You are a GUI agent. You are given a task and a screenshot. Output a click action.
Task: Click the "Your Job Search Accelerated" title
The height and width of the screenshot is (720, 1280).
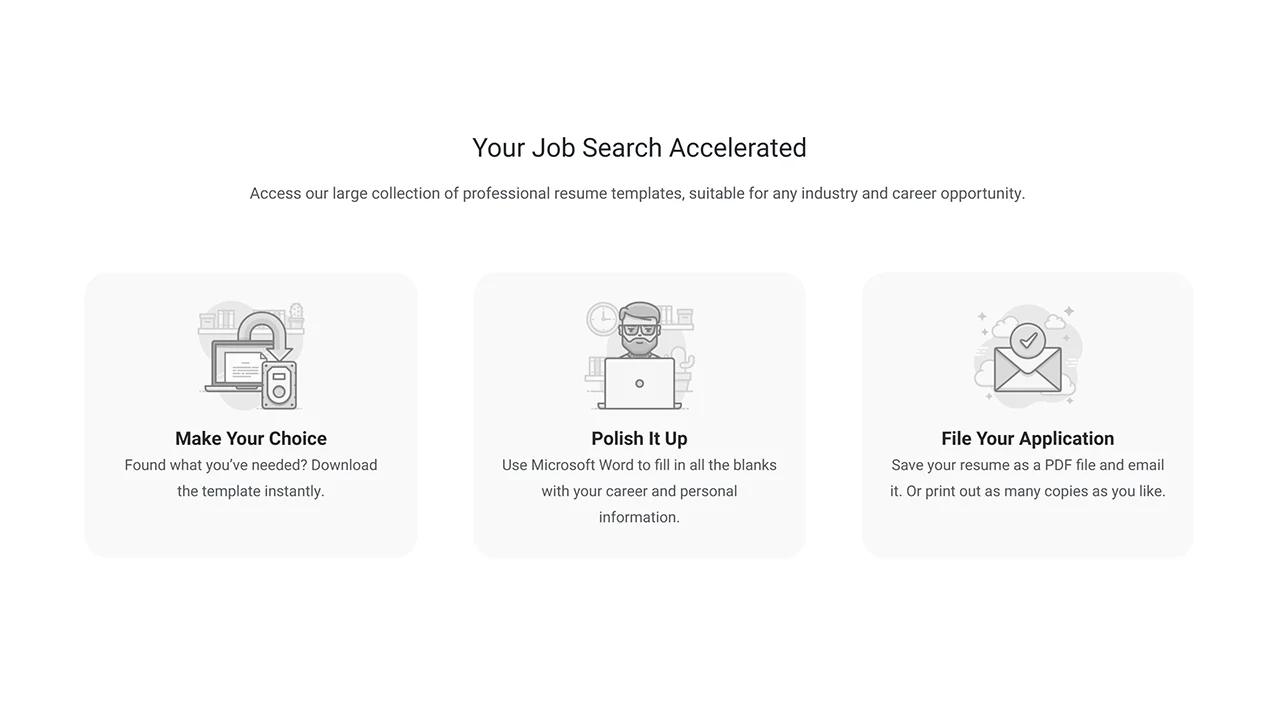pos(639,148)
